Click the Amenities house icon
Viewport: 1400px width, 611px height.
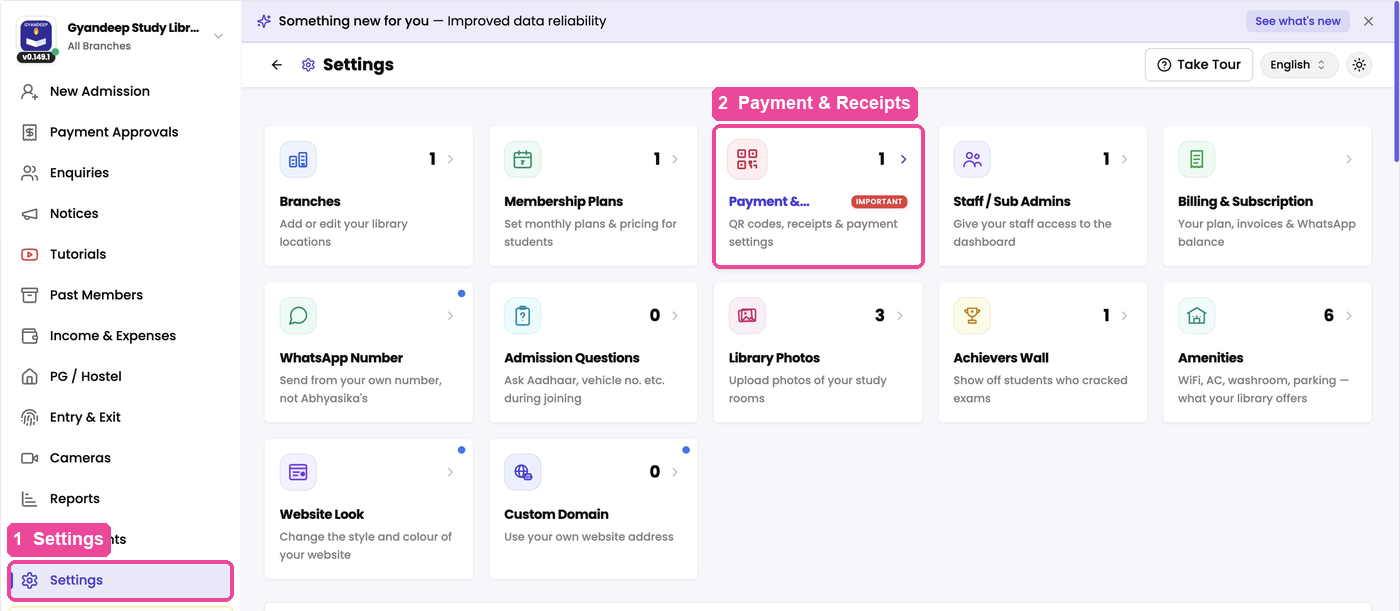(x=1196, y=315)
